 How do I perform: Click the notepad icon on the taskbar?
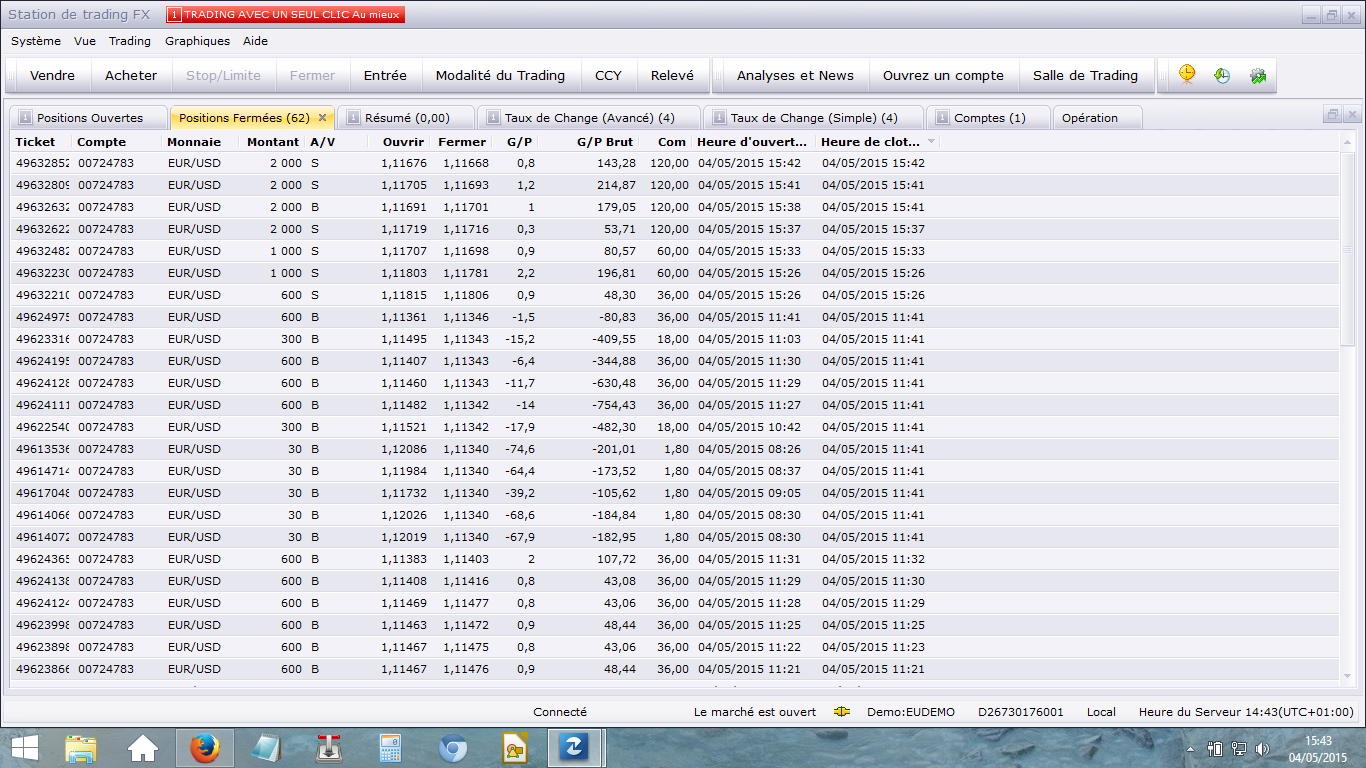point(267,748)
